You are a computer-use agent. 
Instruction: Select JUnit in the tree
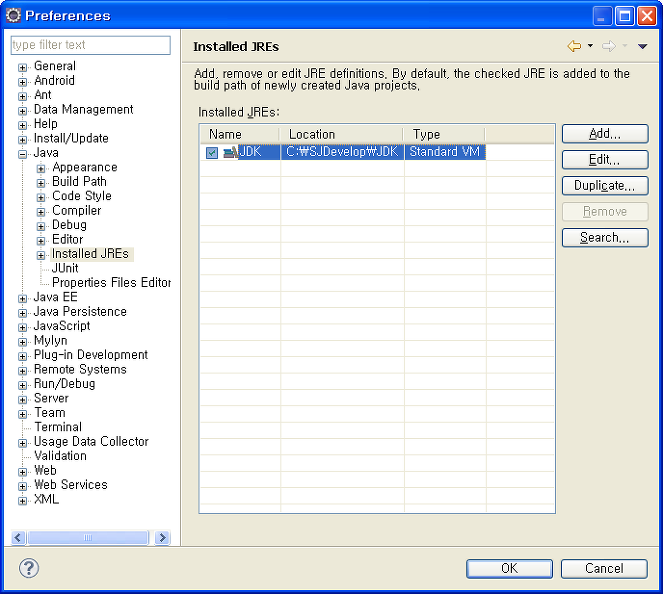[x=65, y=268]
